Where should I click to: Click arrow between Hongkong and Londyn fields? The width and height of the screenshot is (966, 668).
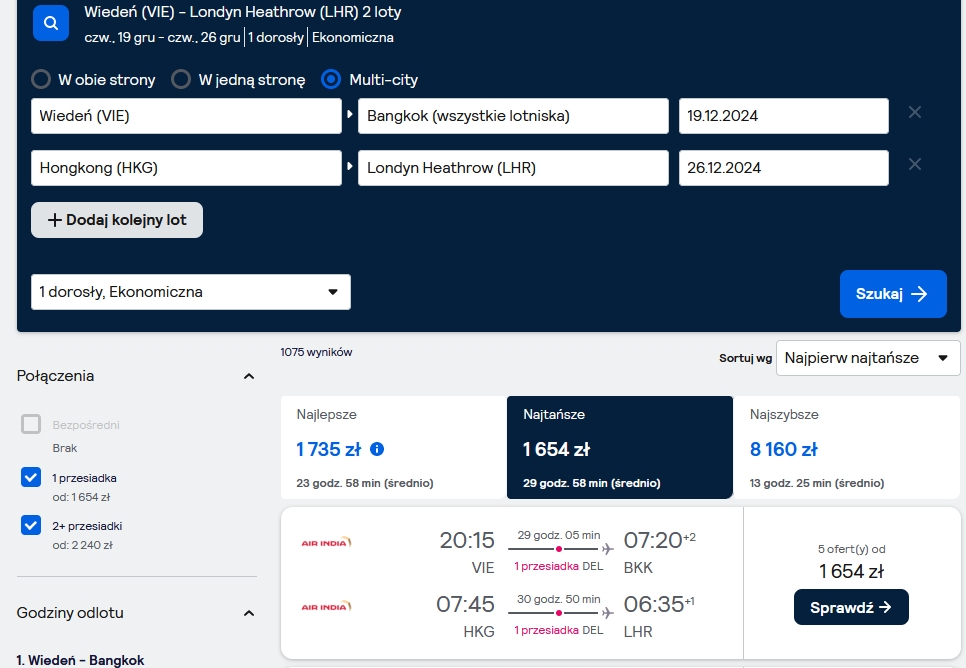pyautogui.click(x=350, y=166)
